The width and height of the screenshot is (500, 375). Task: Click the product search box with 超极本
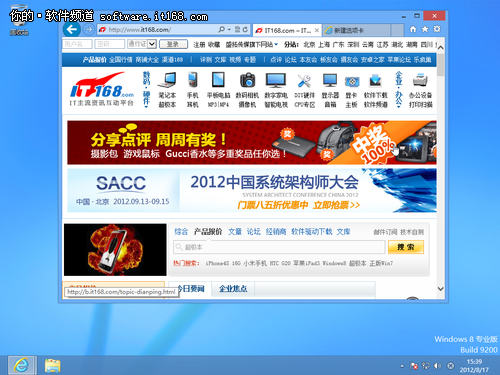(279, 247)
